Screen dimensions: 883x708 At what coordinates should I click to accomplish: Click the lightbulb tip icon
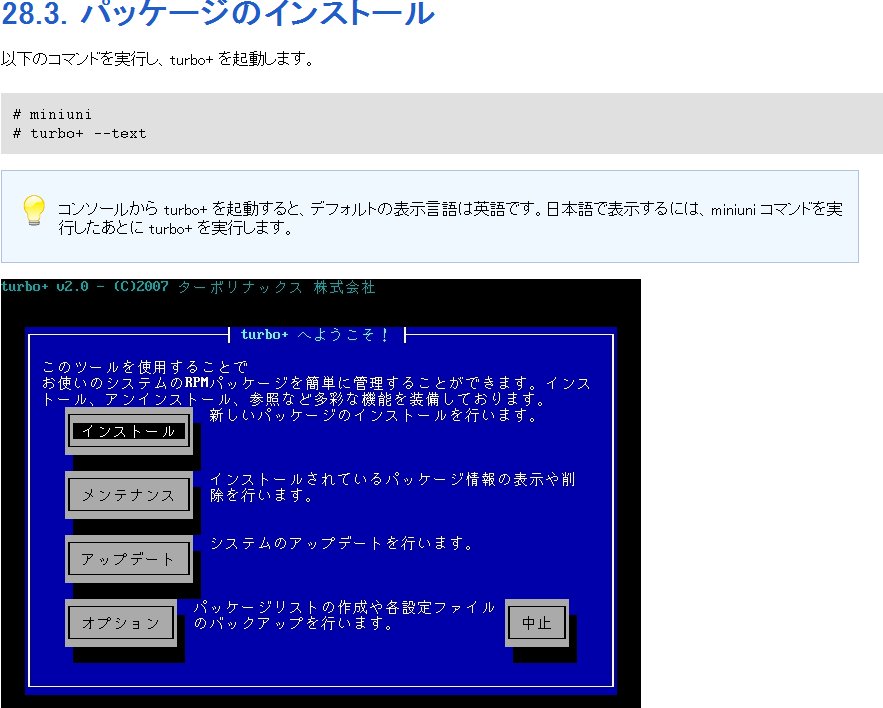pyautogui.click(x=34, y=211)
